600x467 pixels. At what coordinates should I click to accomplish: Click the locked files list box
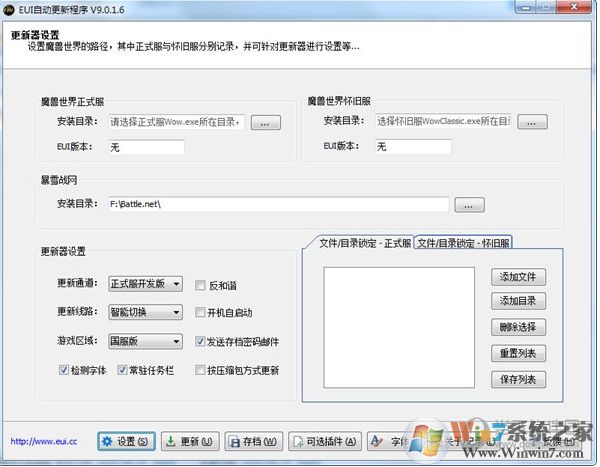point(399,328)
